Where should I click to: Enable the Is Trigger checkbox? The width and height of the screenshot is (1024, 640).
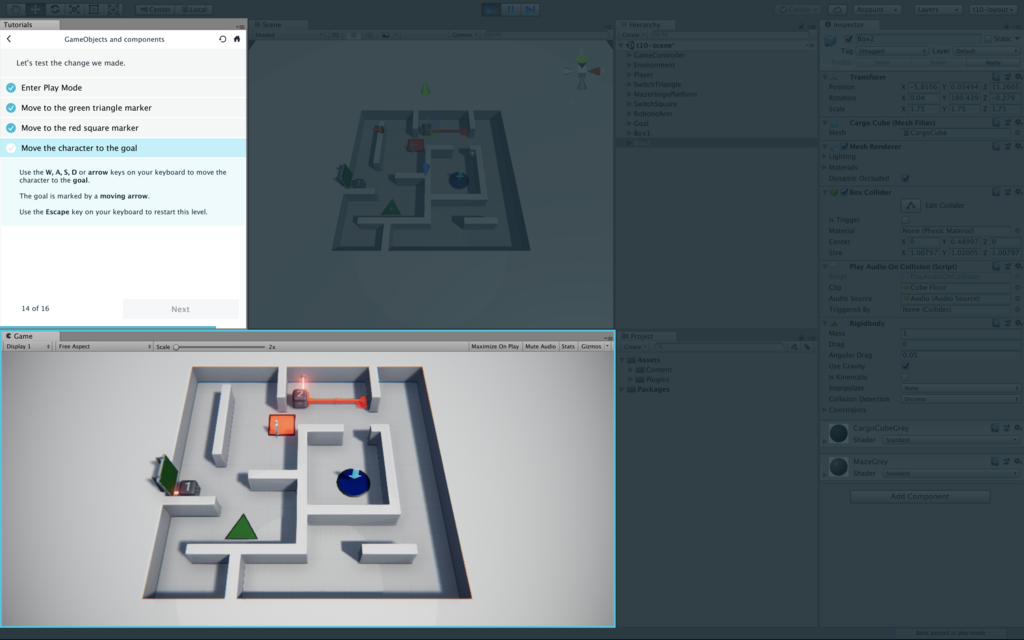905,220
